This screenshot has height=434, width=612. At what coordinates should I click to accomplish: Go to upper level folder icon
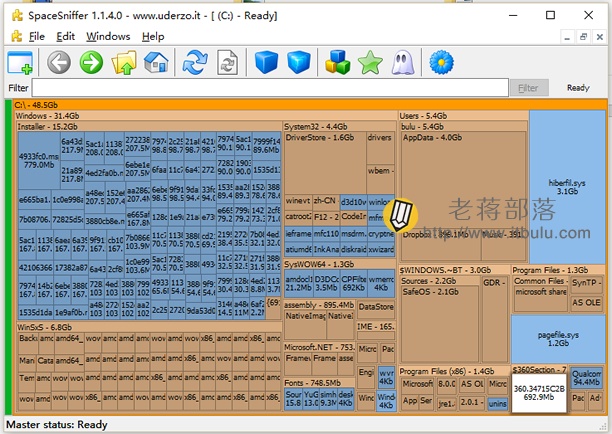[124, 62]
